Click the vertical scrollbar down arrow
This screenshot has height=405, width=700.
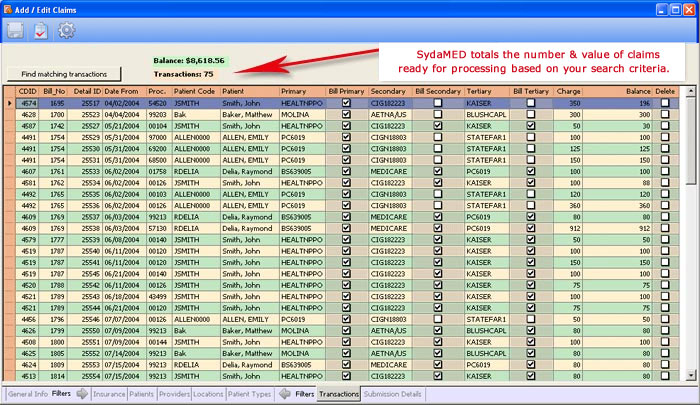click(692, 376)
